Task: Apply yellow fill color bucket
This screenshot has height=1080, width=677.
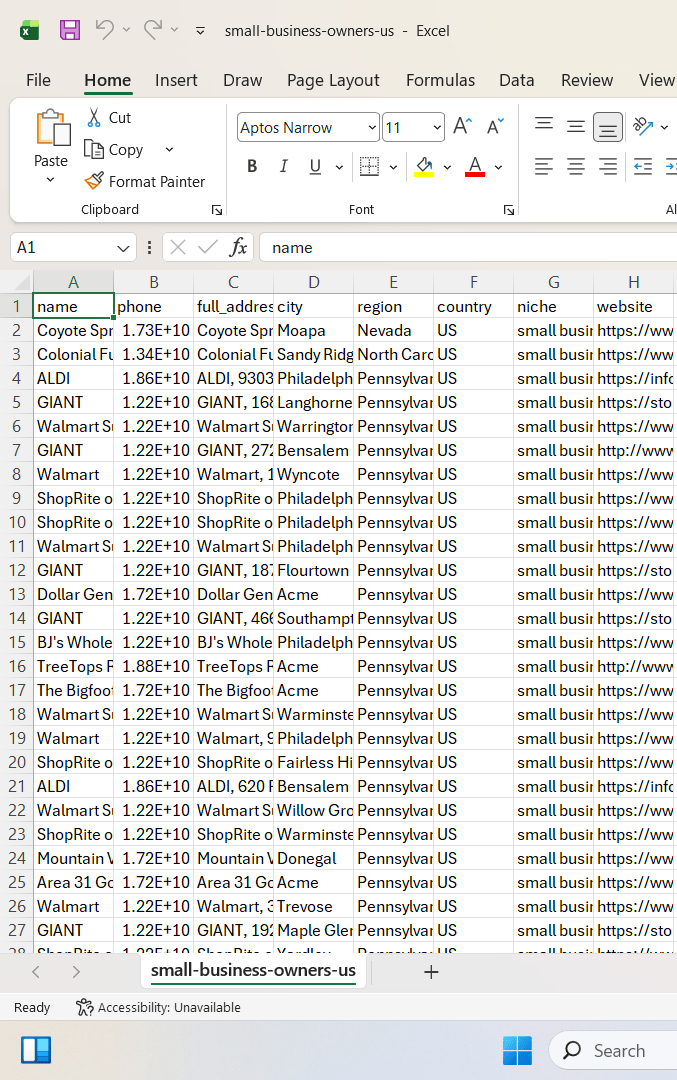Action: [424, 167]
